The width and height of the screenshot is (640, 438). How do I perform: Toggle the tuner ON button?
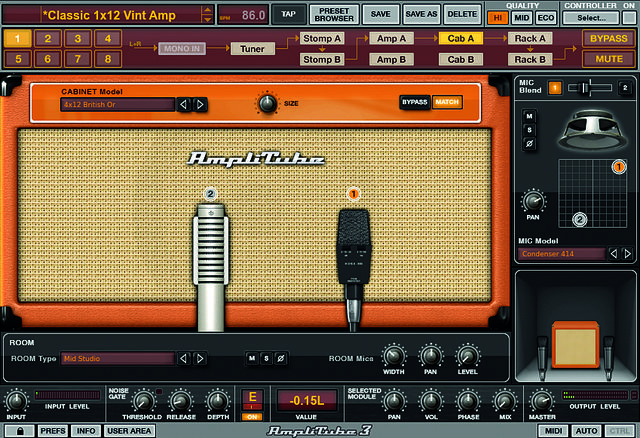(253, 417)
